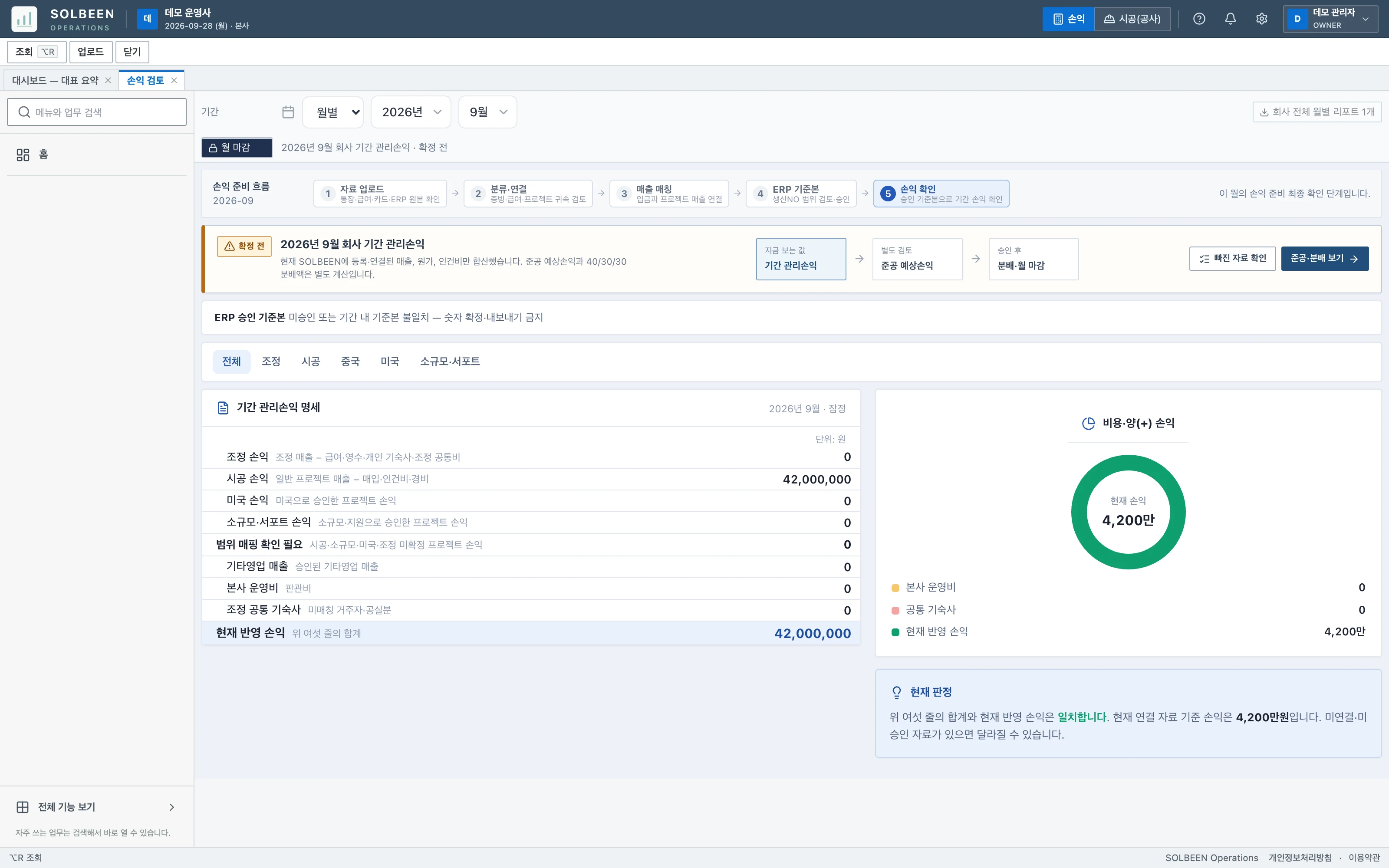1389x868 pixels.
Task: Click the 조정 손익 row label
Action: [x=247, y=457]
